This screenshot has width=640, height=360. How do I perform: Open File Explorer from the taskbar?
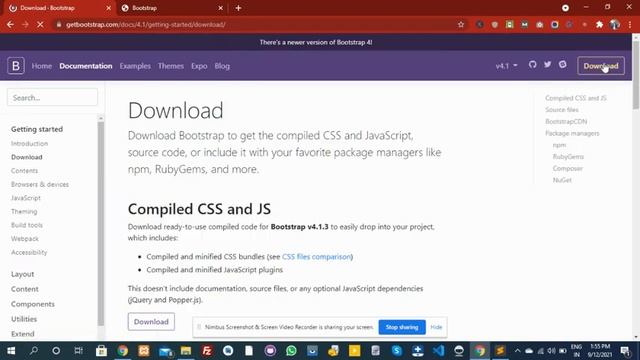point(186,351)
